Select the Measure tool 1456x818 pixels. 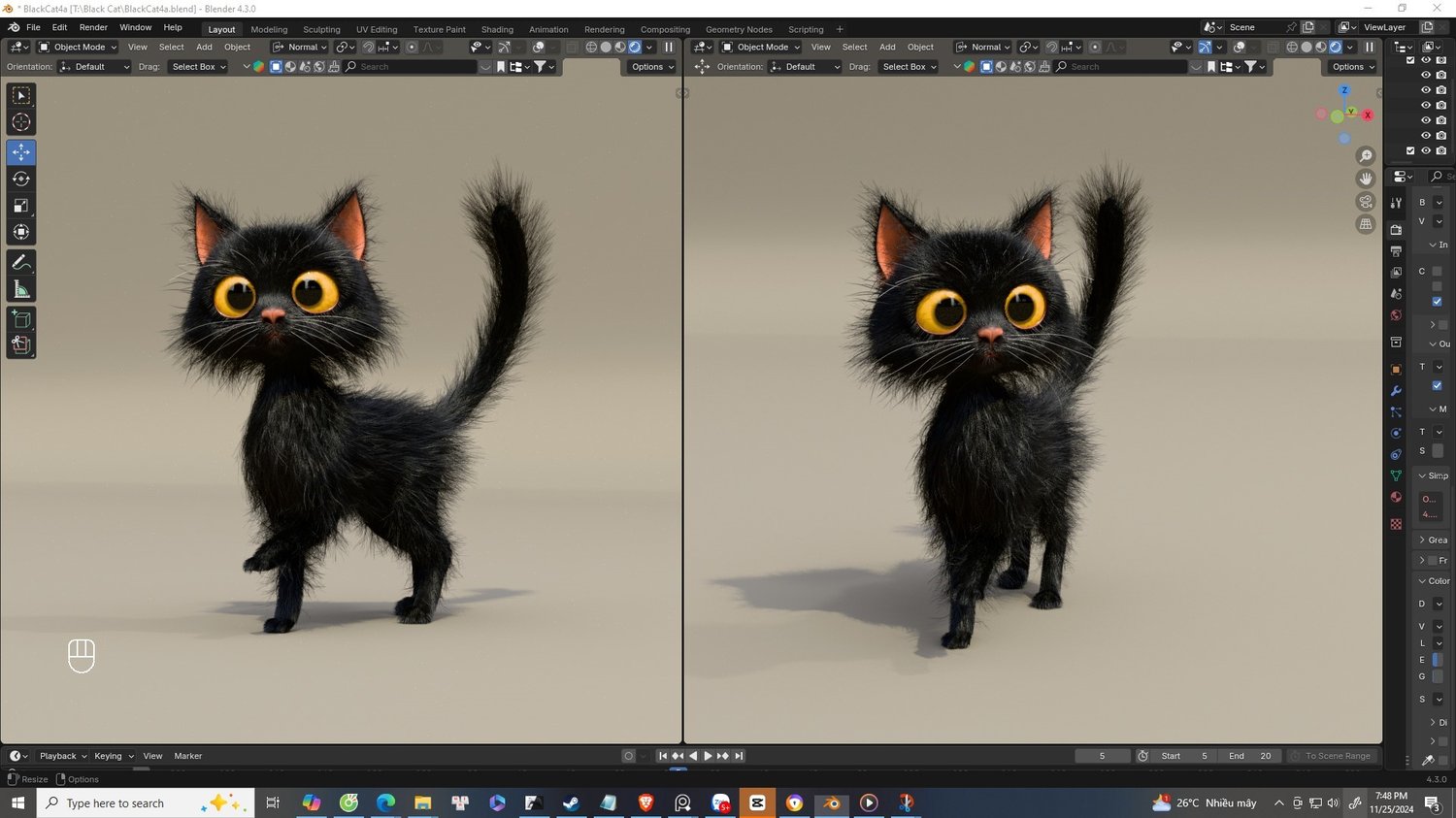(x=21, y=289)
